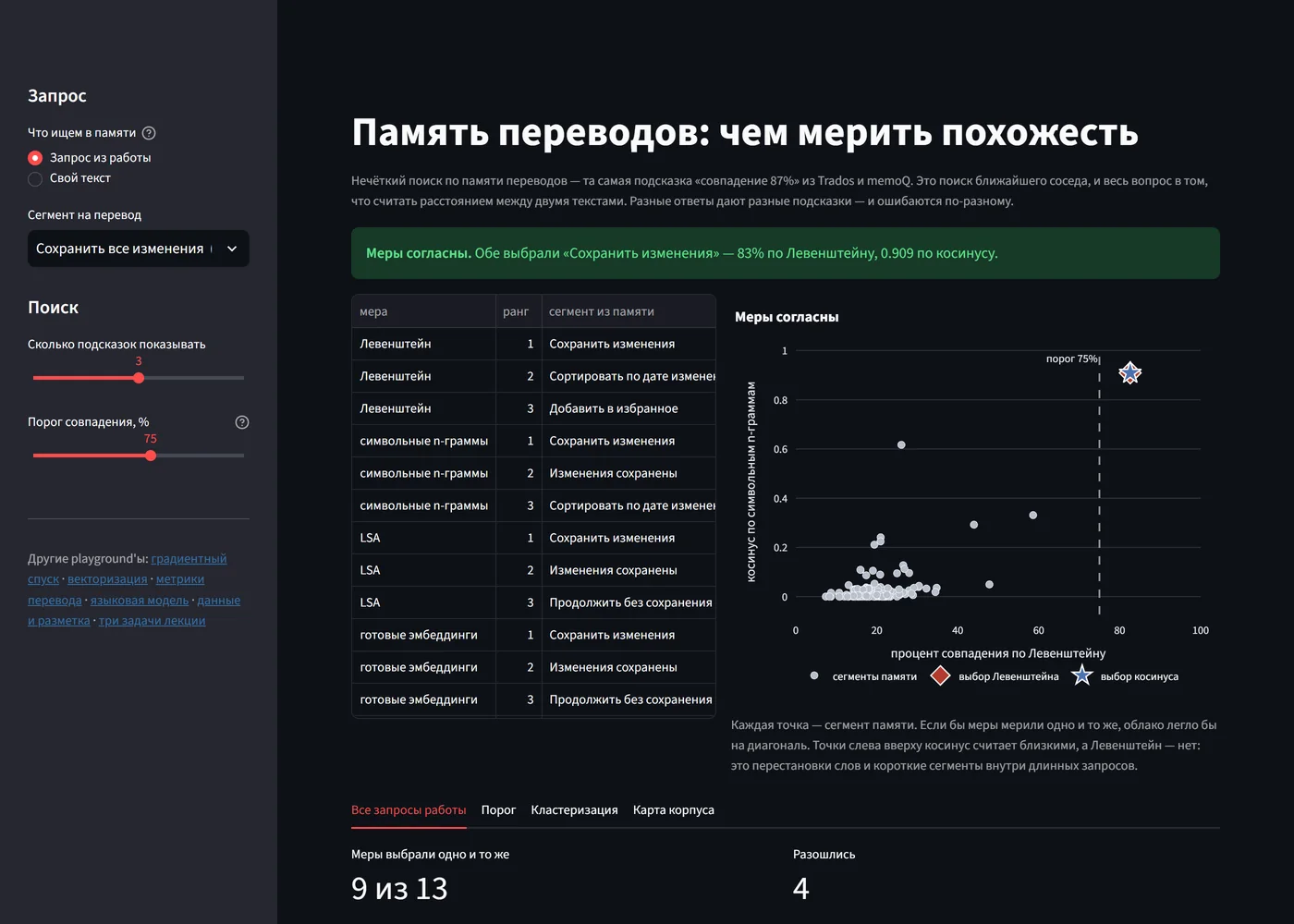This screenshot has width=1294, height=924.
Task: Open the «языковая модель» link
Action: (140, 601)
